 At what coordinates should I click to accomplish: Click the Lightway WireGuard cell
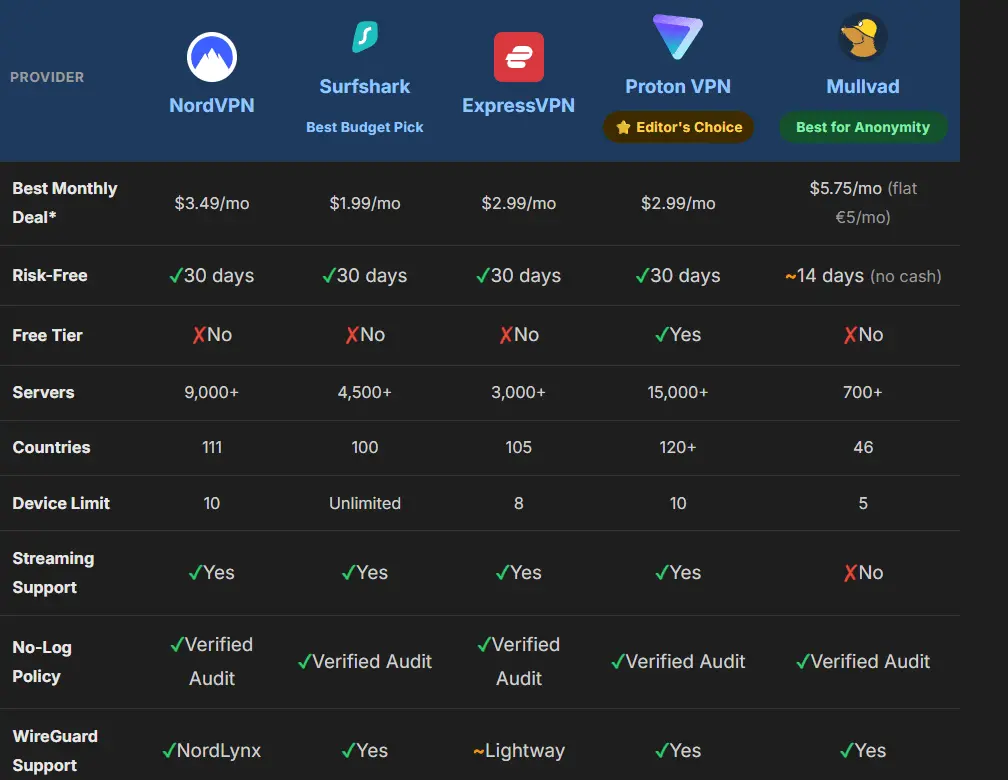(x=519, y=750)
